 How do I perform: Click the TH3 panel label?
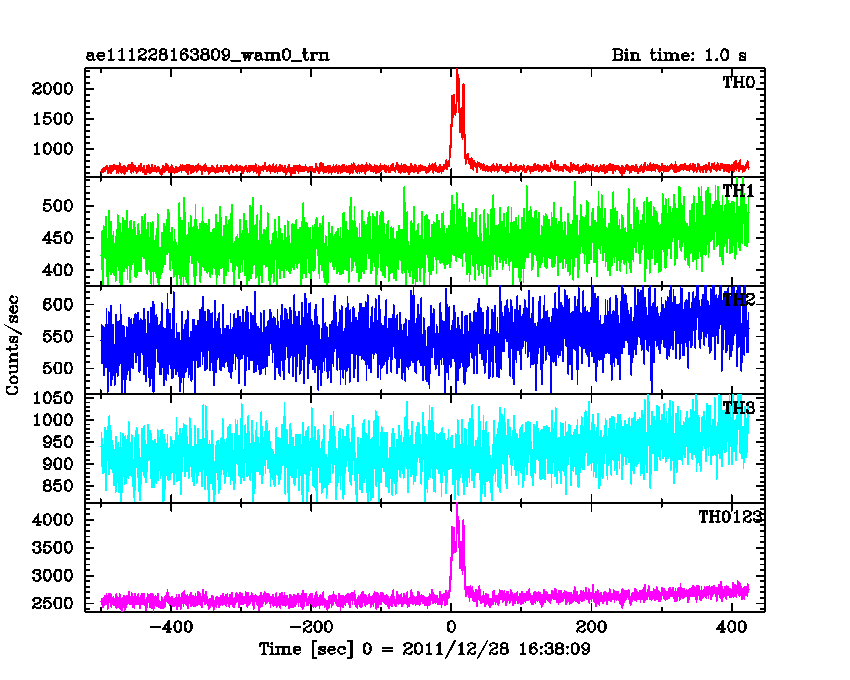click(738, 408)
